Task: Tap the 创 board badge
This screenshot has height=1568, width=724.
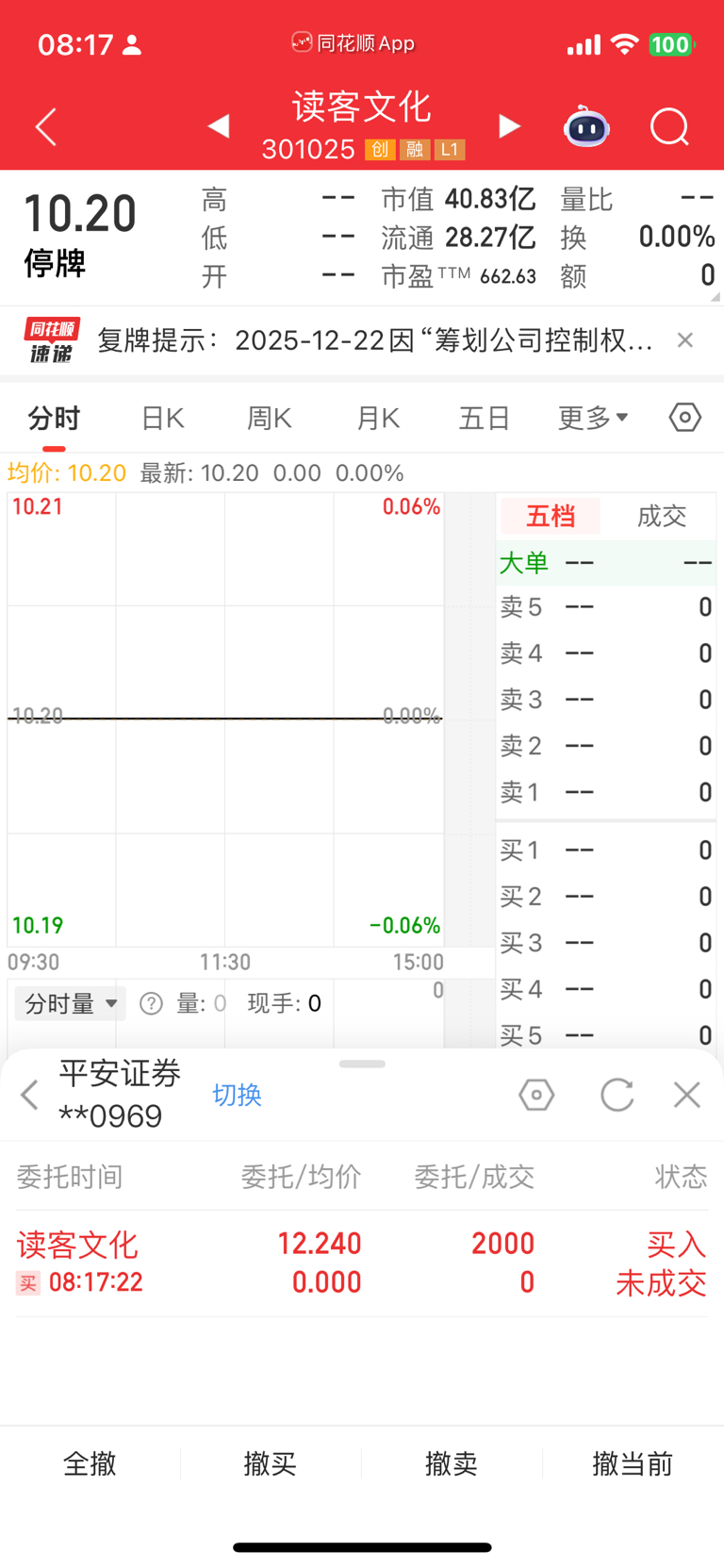Action: [x=380, y=149]
